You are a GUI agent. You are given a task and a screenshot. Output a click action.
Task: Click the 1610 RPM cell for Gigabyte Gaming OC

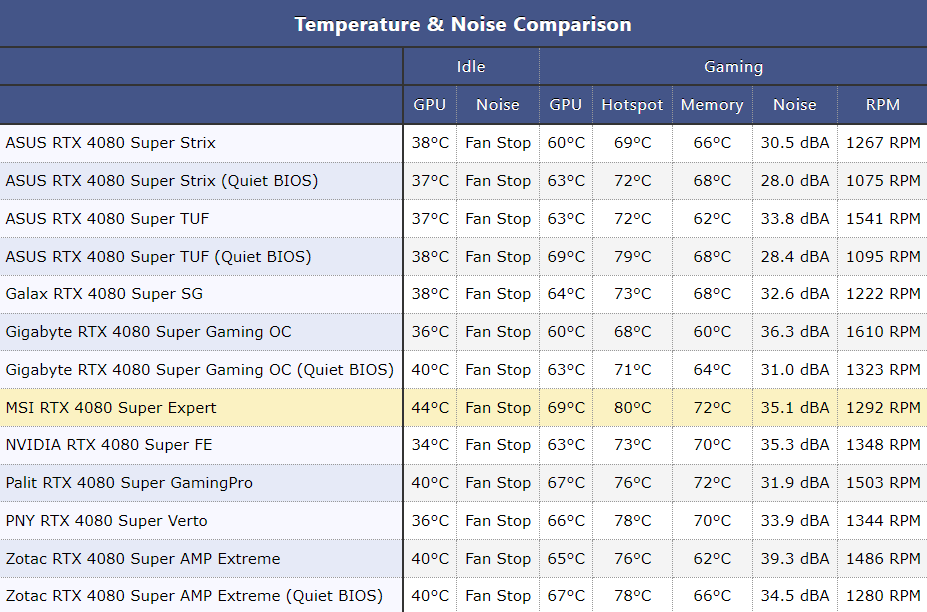point(883,332)
